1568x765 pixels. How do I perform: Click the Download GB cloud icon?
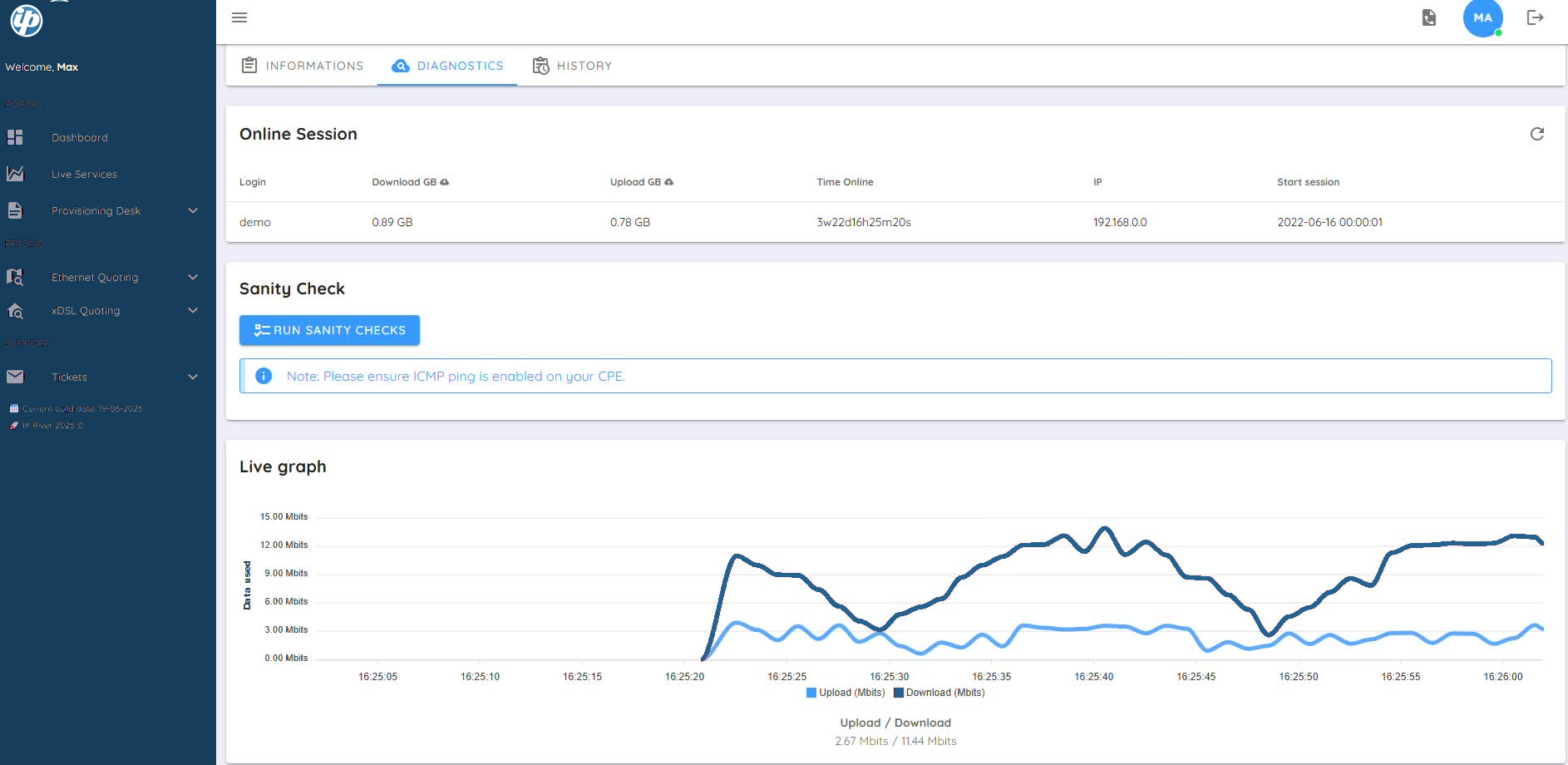tap(445, 182)
